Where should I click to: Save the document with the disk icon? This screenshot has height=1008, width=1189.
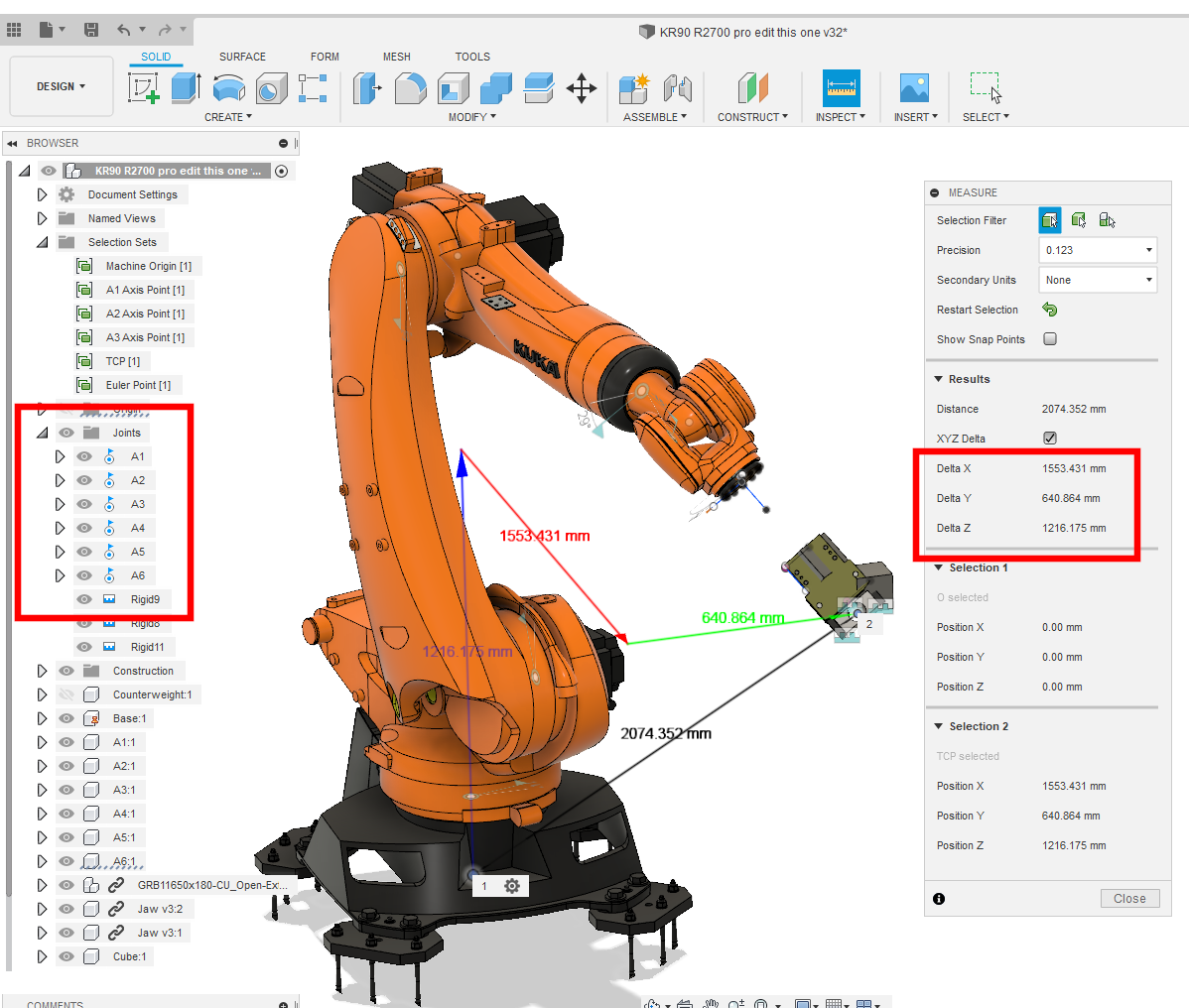pyautogui.click(x=91, y=30)
